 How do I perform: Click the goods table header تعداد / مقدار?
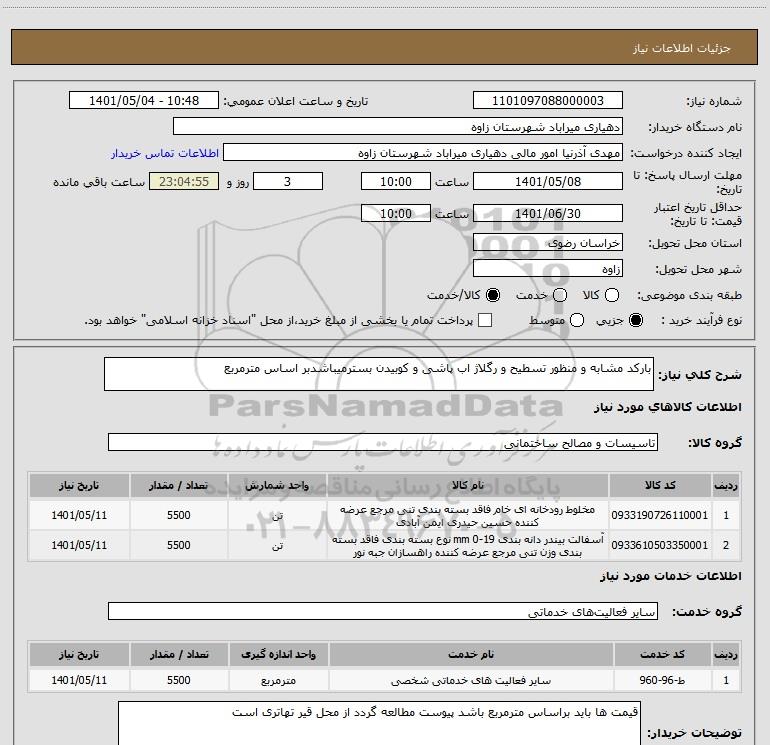coord(179,486)
